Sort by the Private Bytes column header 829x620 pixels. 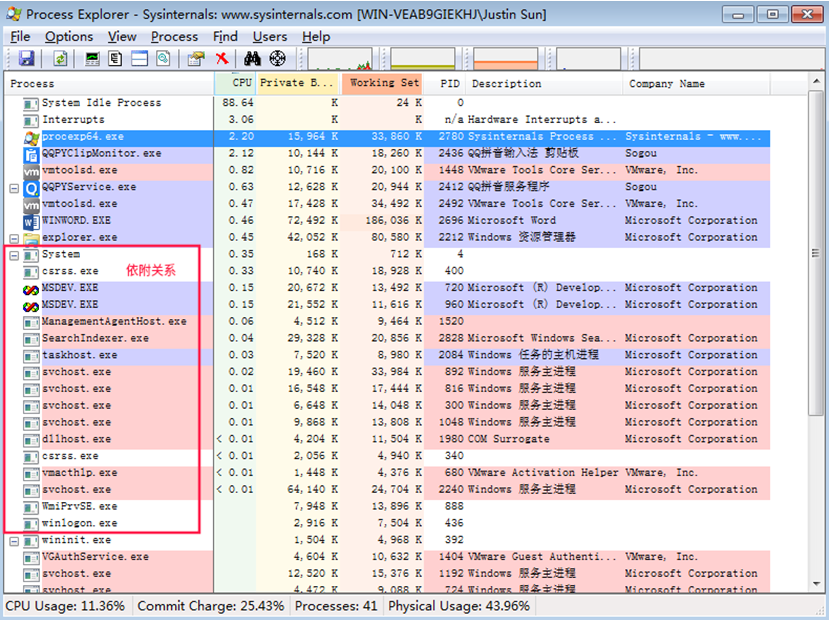297,84
